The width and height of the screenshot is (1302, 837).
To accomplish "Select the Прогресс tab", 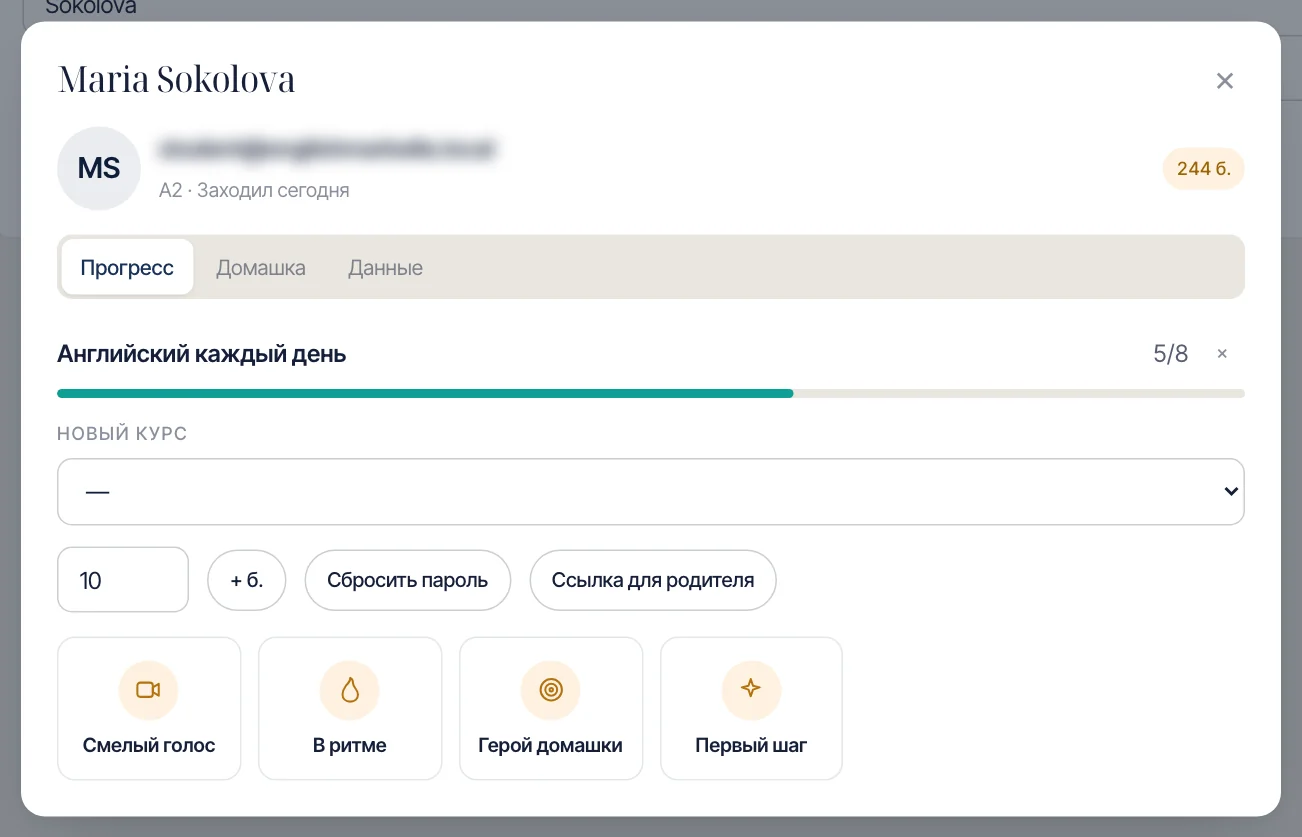I will 127,268.
